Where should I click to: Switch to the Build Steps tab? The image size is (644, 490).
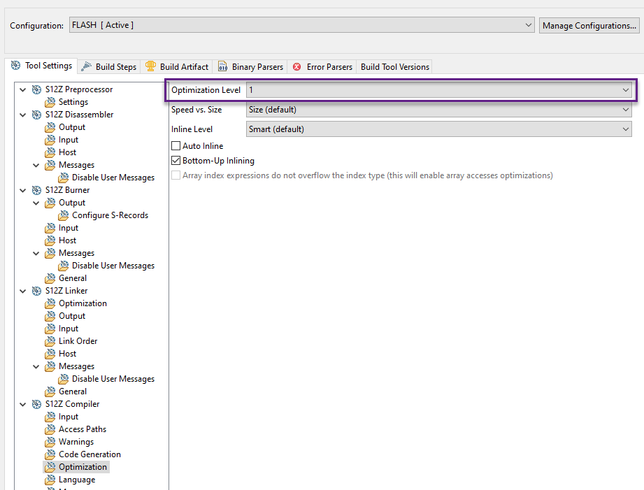[108, 67]
